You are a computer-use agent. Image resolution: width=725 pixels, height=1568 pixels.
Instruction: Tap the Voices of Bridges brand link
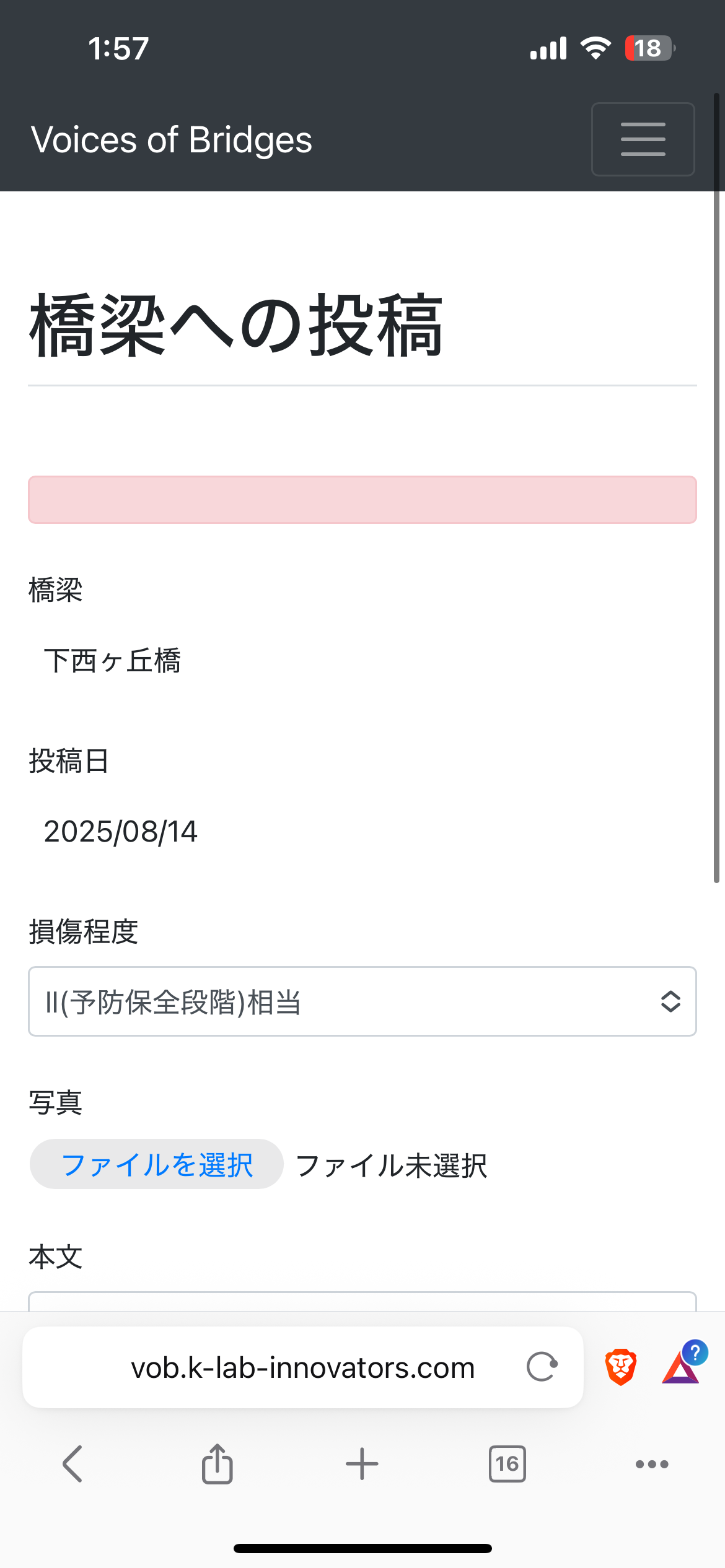[x=172, y=139]
